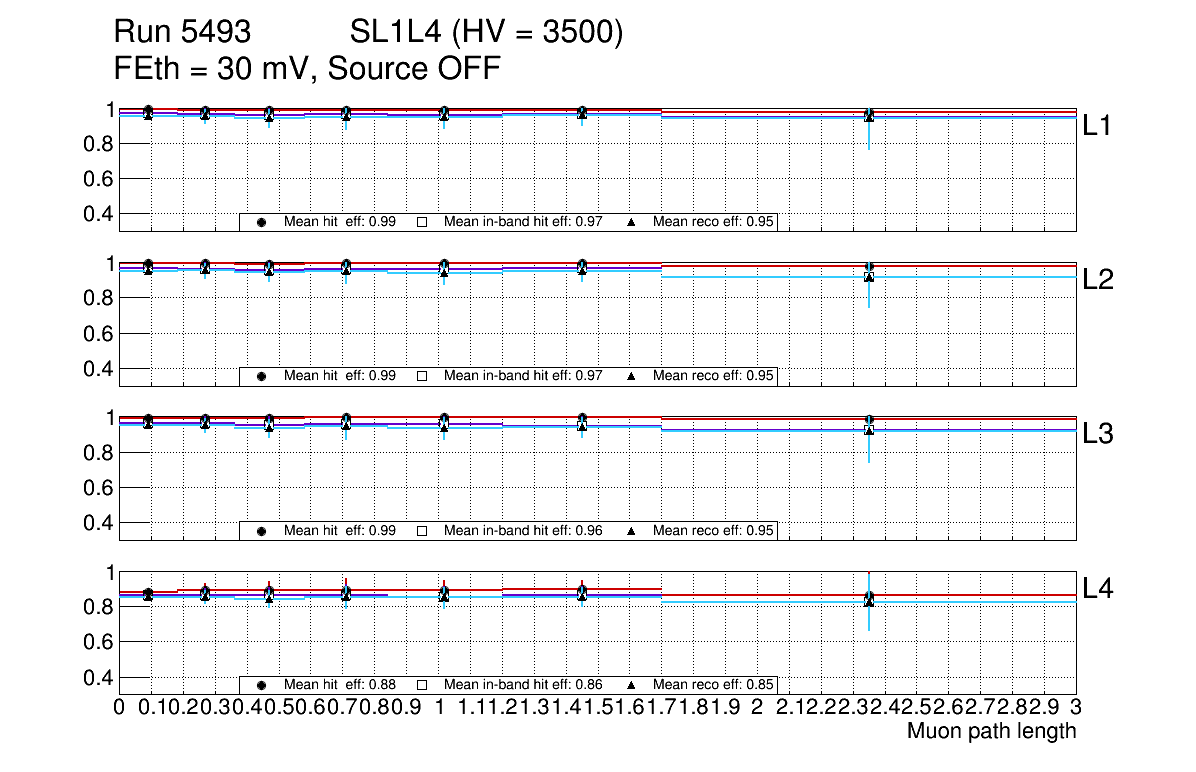Click the open square legend marker in L1 panel
The width and height of the screenshot is (1196, 772).
(x=422, y=222)
